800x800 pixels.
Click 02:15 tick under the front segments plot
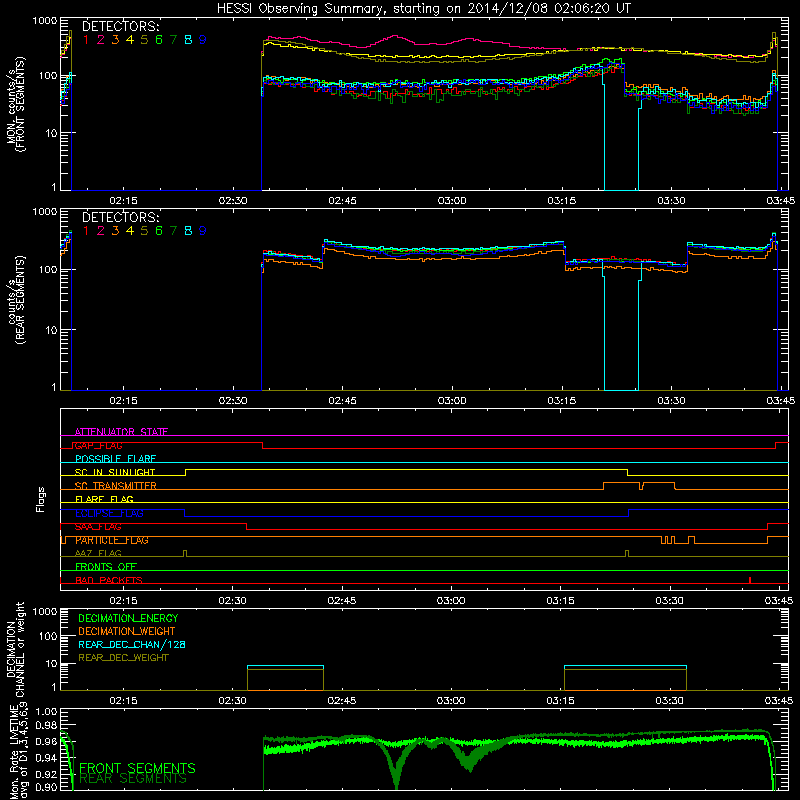pos(123,201)
